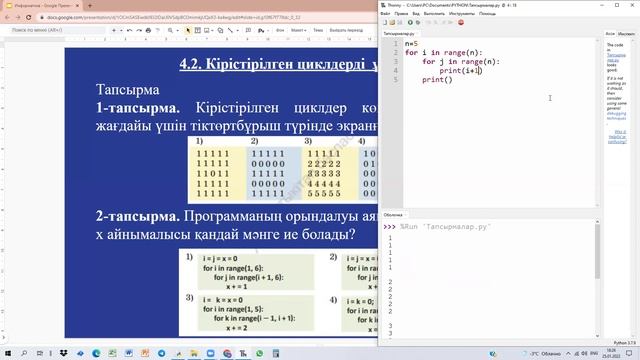Open Microsoft Edge from the taskbar
The image size is (640, 360).
[x=96, y=353]
